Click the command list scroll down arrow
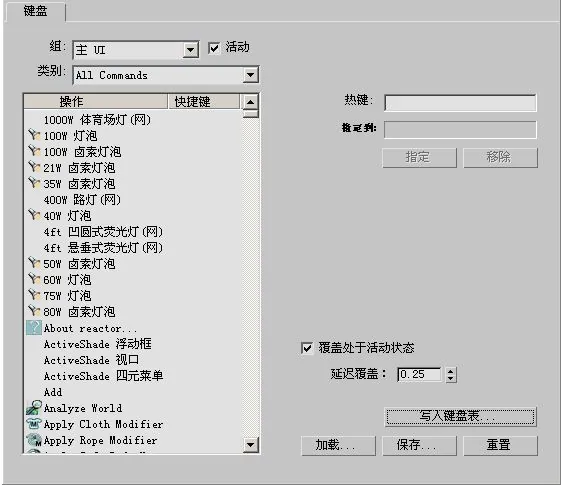The height and width of the screenshot is (485, 562). (251, 445)
